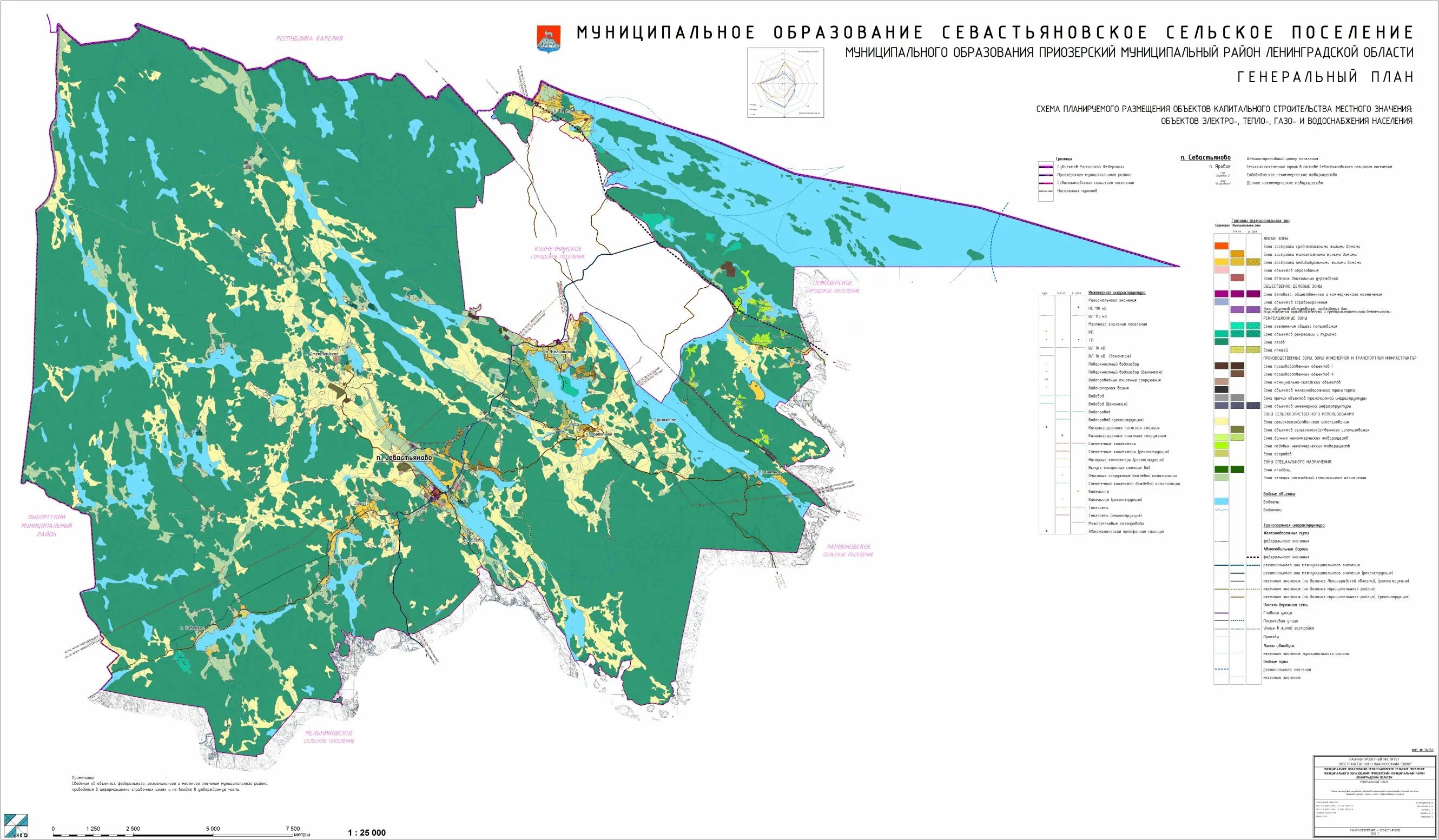Click 'Административный центр поселения' legend entry

[1282, 158]
